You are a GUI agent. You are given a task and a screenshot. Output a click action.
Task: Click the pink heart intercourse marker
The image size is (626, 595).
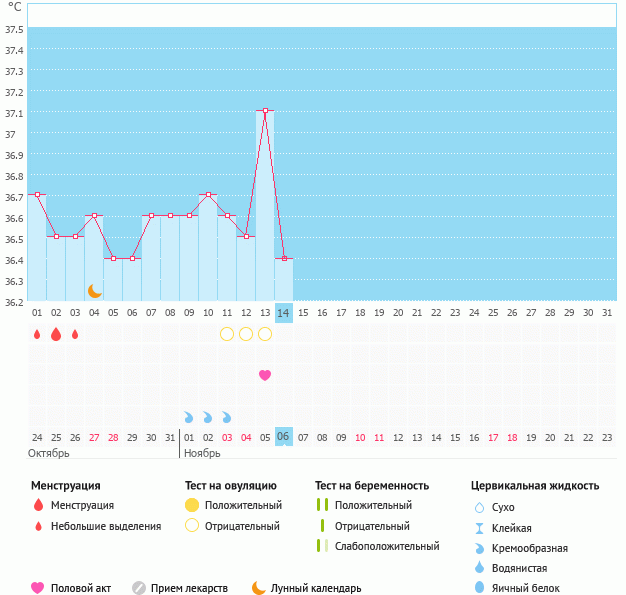pos(265,375)
